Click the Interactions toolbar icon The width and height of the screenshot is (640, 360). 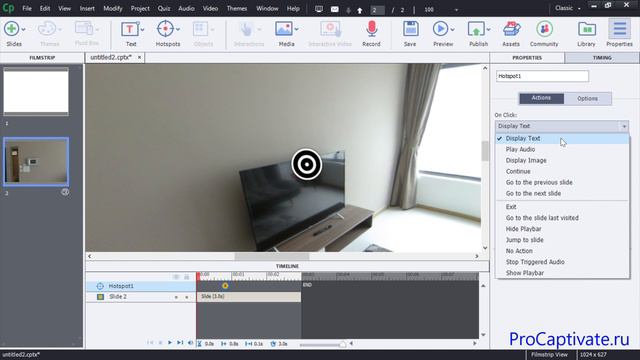click(x=246, y=29)
